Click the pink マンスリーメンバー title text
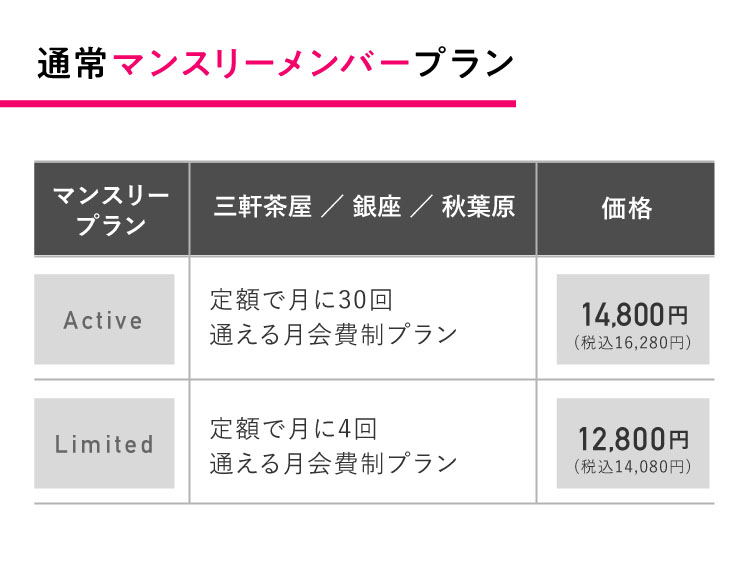The image size is (750, 563). (x=261, y=63)
